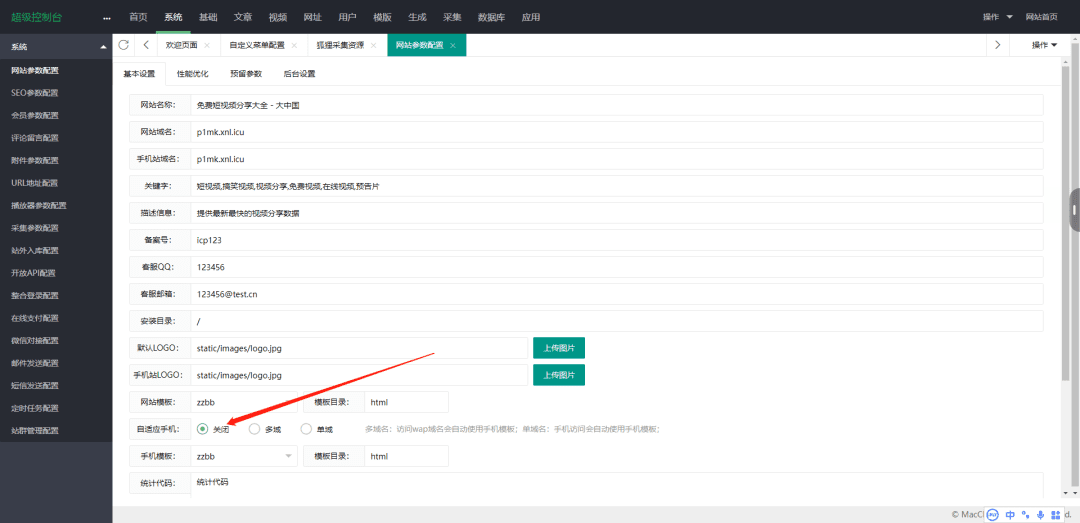Screen dimensions: 1080x523
Task: Click the three-dots sidebar toggle icon
Action: click(x=107, y=18)
